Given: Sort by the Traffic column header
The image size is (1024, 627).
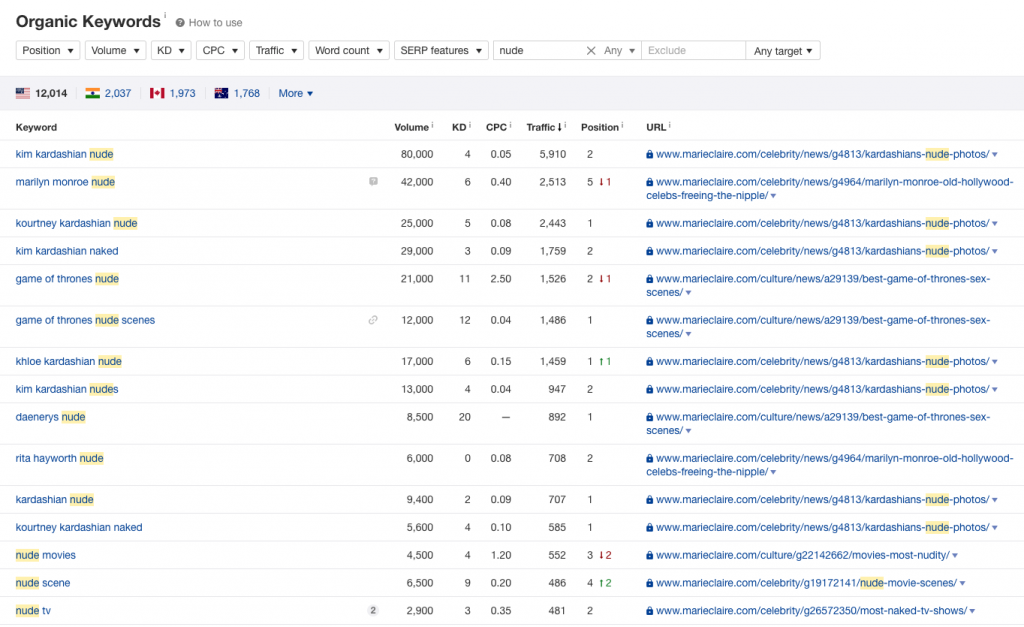Looking at the screenshot, I should (546, 127).
